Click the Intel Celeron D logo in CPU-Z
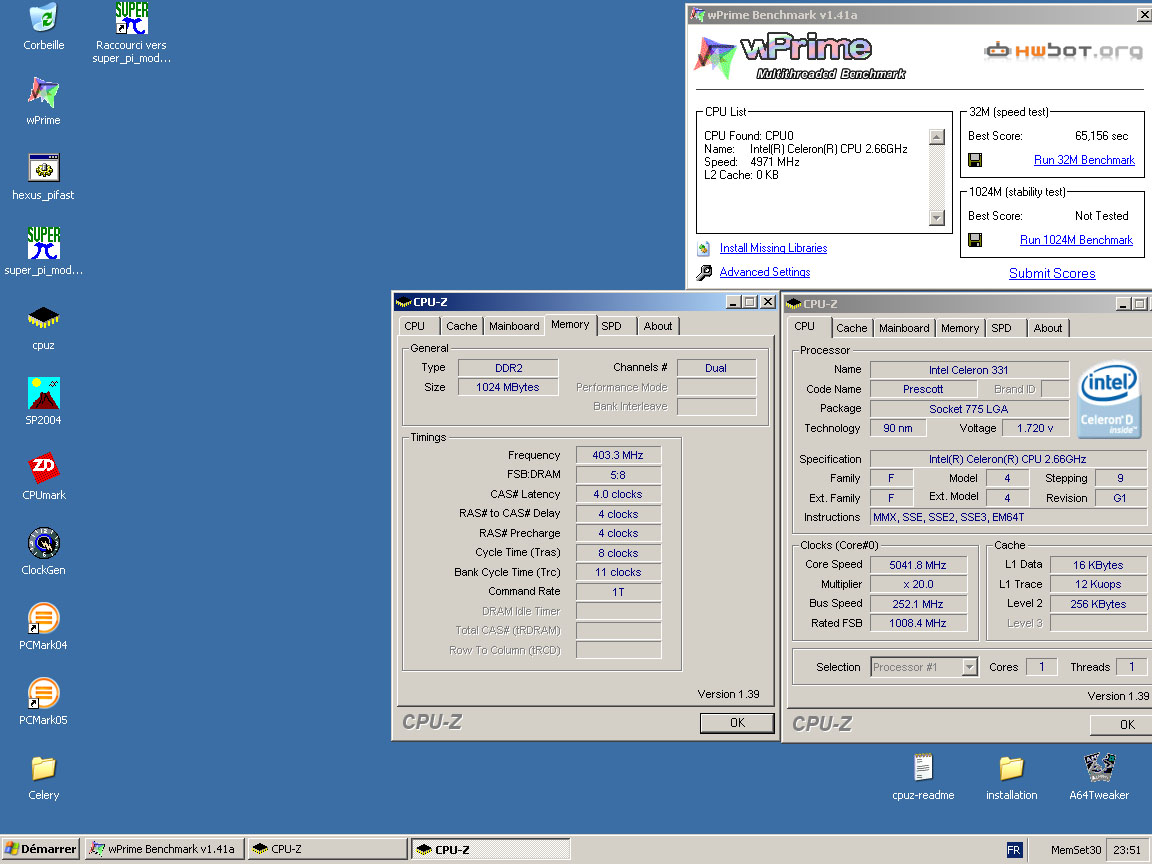The image size is (1152, 864). [x=1109, y=400]
